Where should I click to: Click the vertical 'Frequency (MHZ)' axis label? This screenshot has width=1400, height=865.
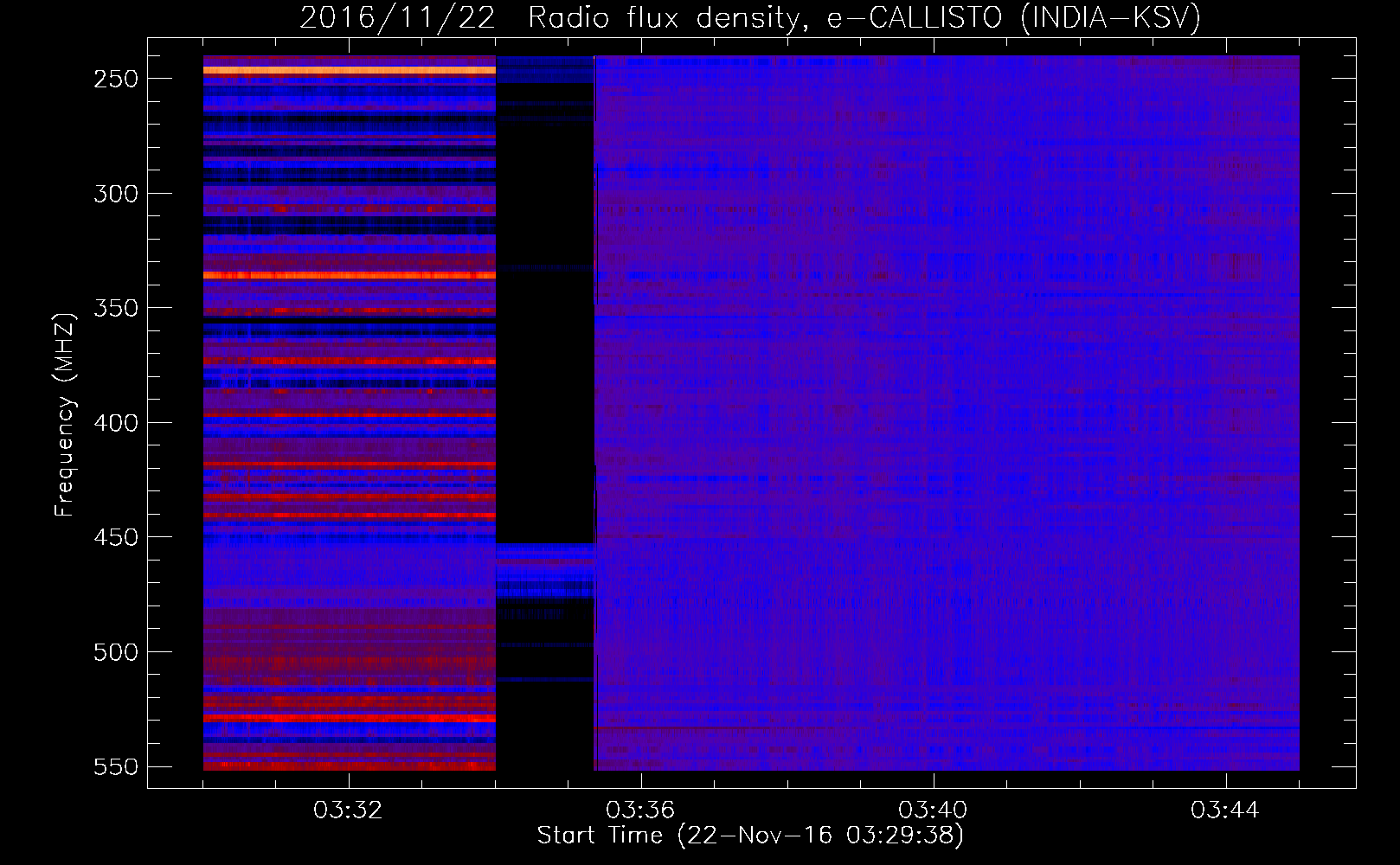(x=65, y=414)
